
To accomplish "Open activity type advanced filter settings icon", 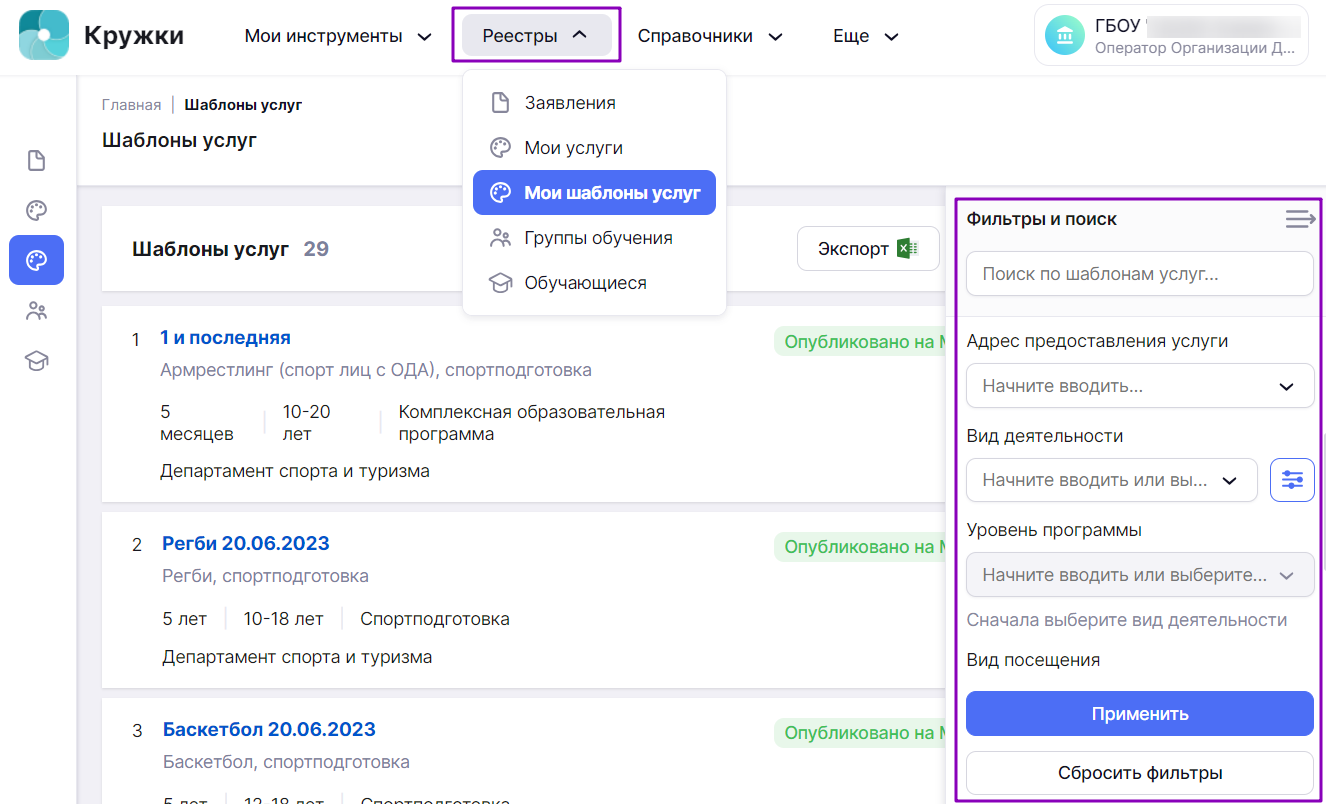I will pos(1292,480).
